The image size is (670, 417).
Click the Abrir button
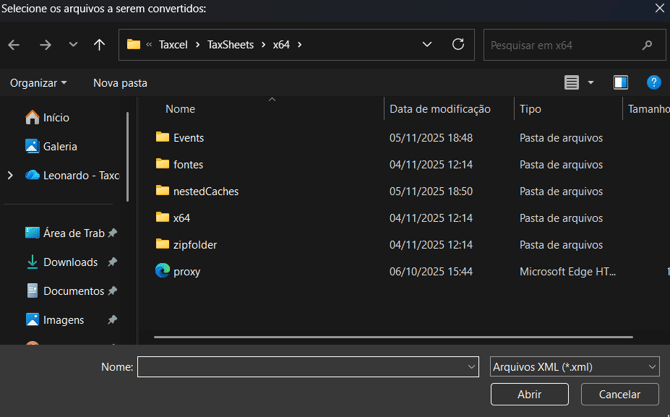529,394
